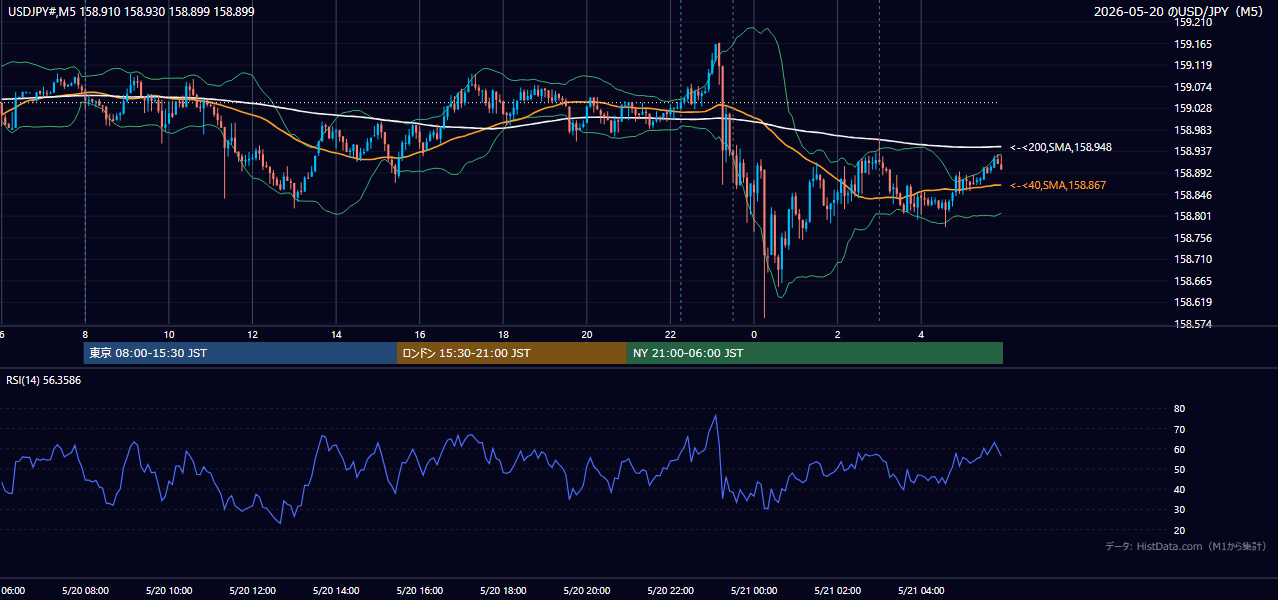The image size is (1278, 600).
Task: Click the 5/20 08:00 time label
Action: click(84, 591)
